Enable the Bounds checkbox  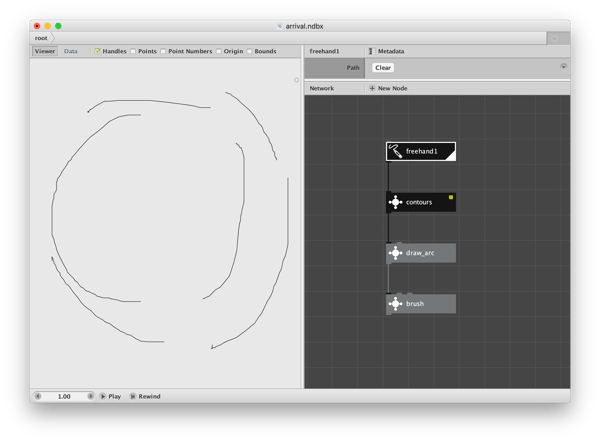coord(249,51)
